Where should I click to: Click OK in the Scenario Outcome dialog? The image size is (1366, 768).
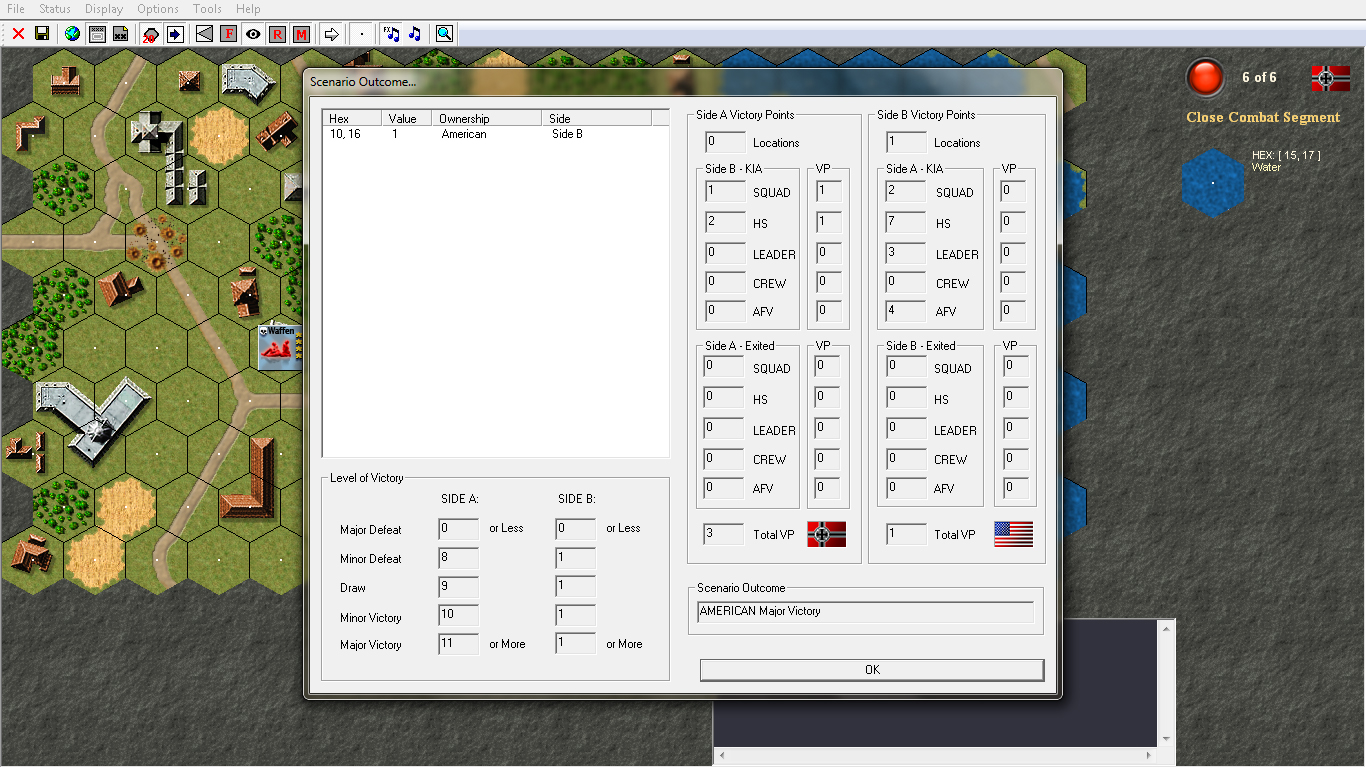click(872, 670)
